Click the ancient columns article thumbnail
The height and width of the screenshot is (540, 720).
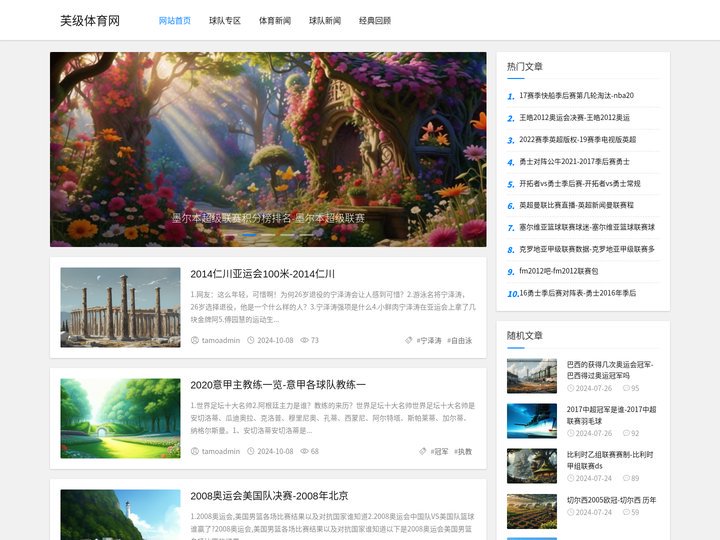(x=120, y=307)
